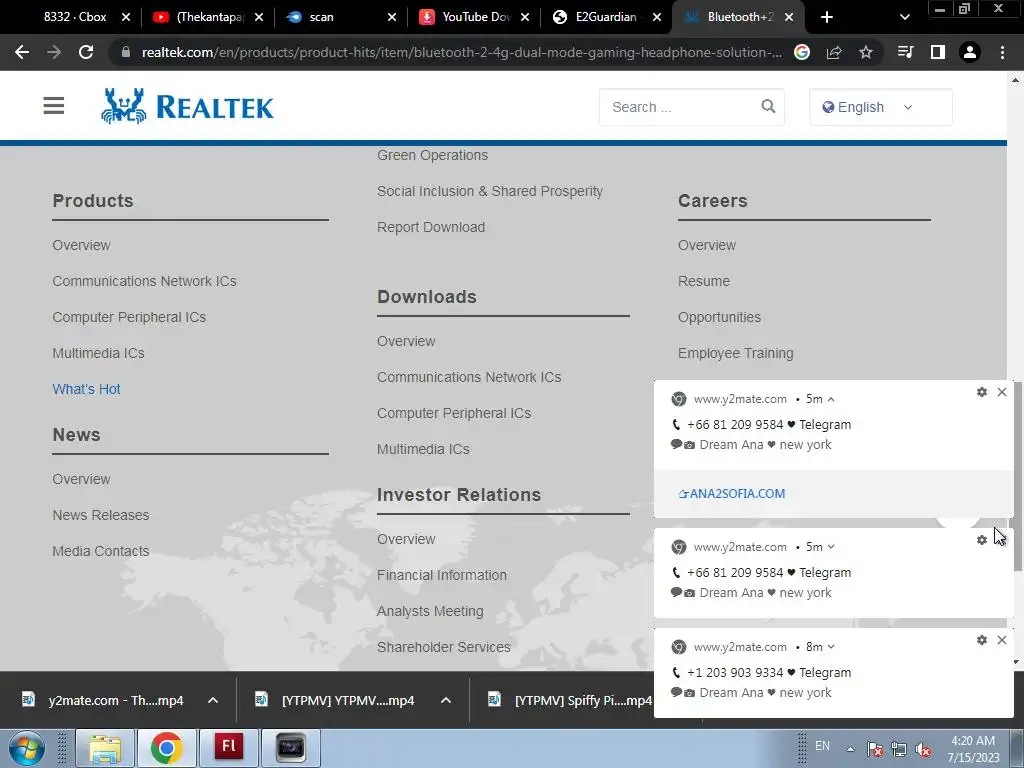
Task: Open Media Contacts link
Action: coord(101,551)
